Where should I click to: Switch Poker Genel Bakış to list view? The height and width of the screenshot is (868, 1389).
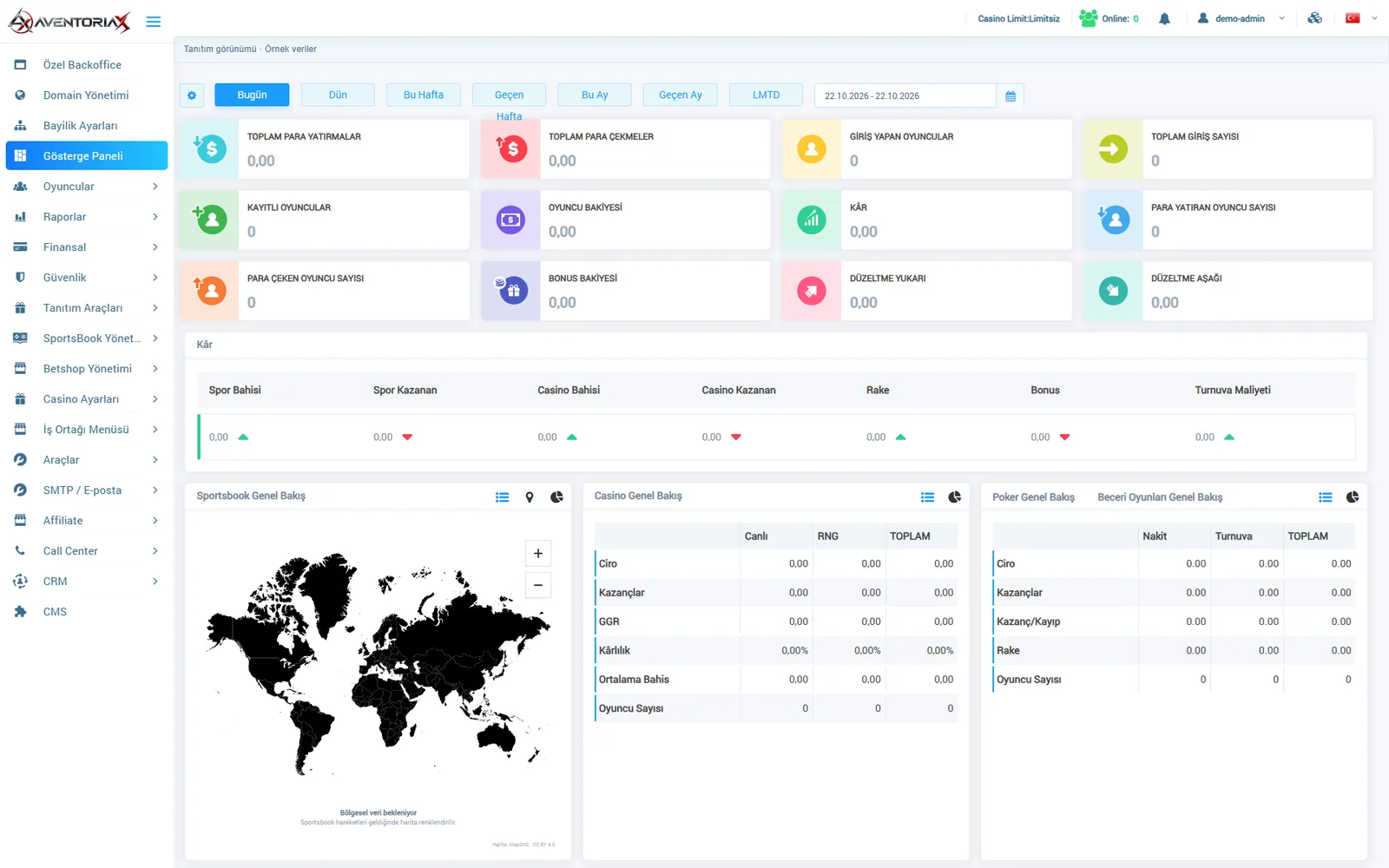click(1325, 497)
